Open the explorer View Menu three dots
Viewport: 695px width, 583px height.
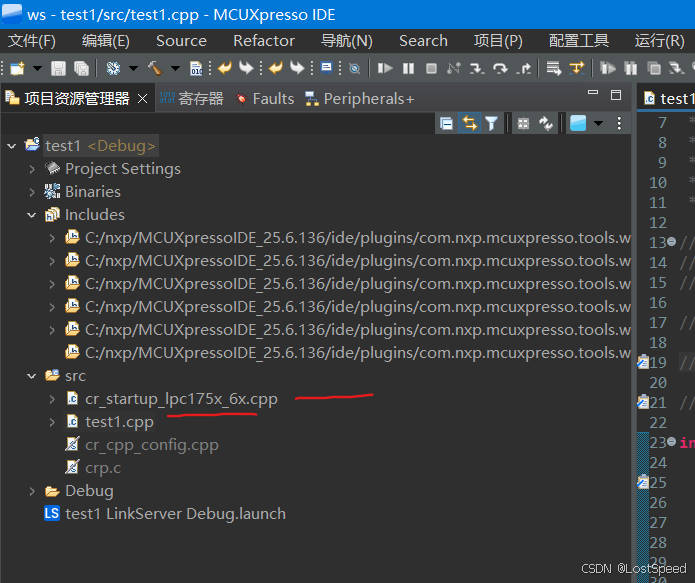pyautogui.click(x=619, y=123)
